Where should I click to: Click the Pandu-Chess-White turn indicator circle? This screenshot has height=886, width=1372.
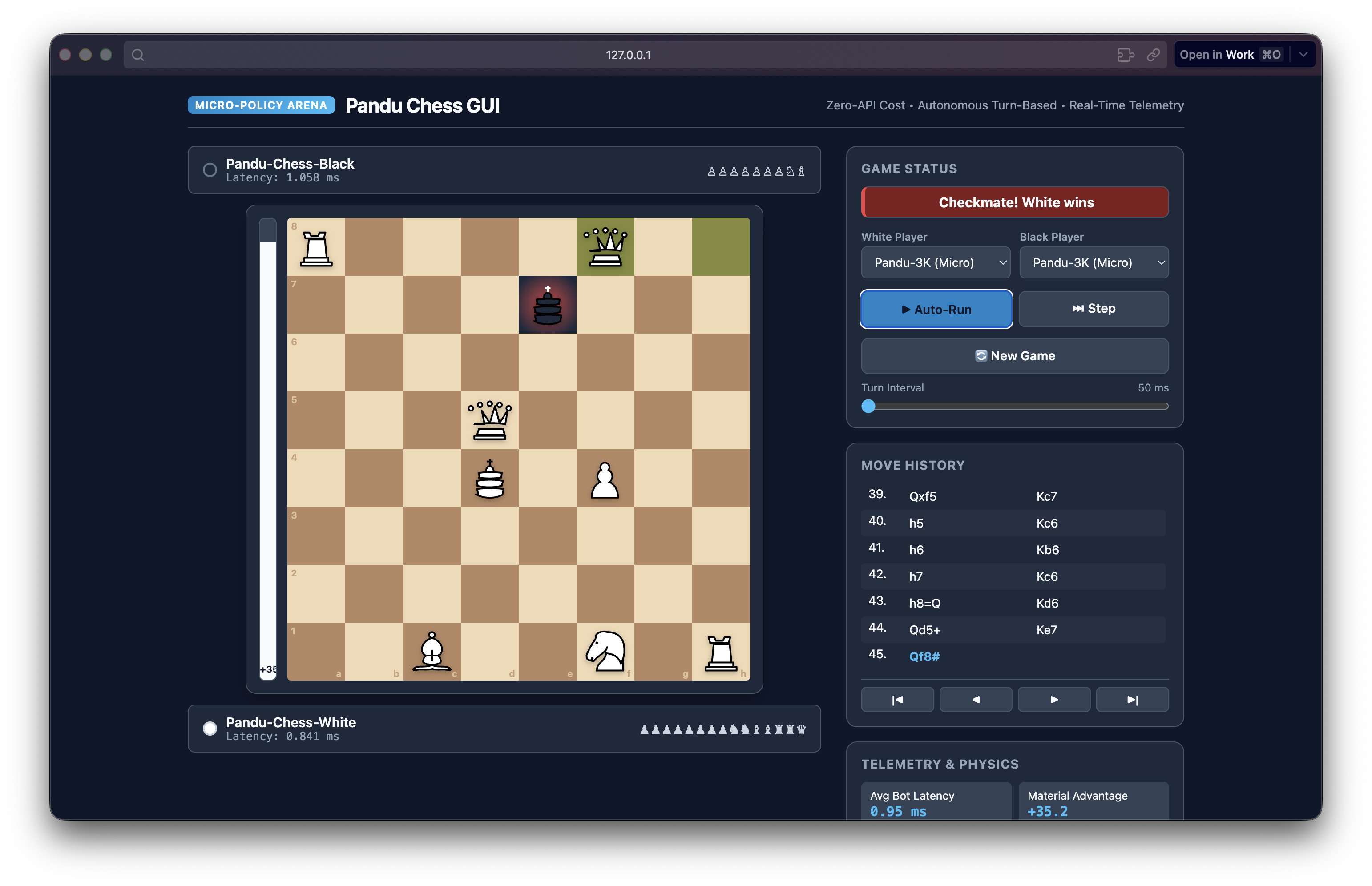tap(210, 729)
